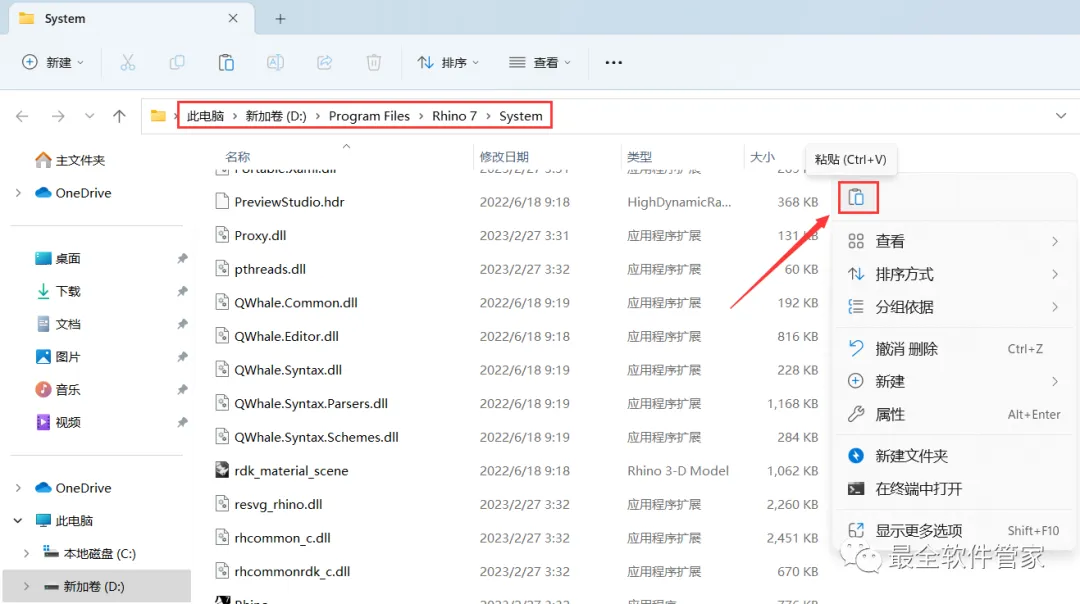This screenshot has height=604, width=1080.
Task: Select file rhcommonrdk_c.dll
Action: click(292, 572)
